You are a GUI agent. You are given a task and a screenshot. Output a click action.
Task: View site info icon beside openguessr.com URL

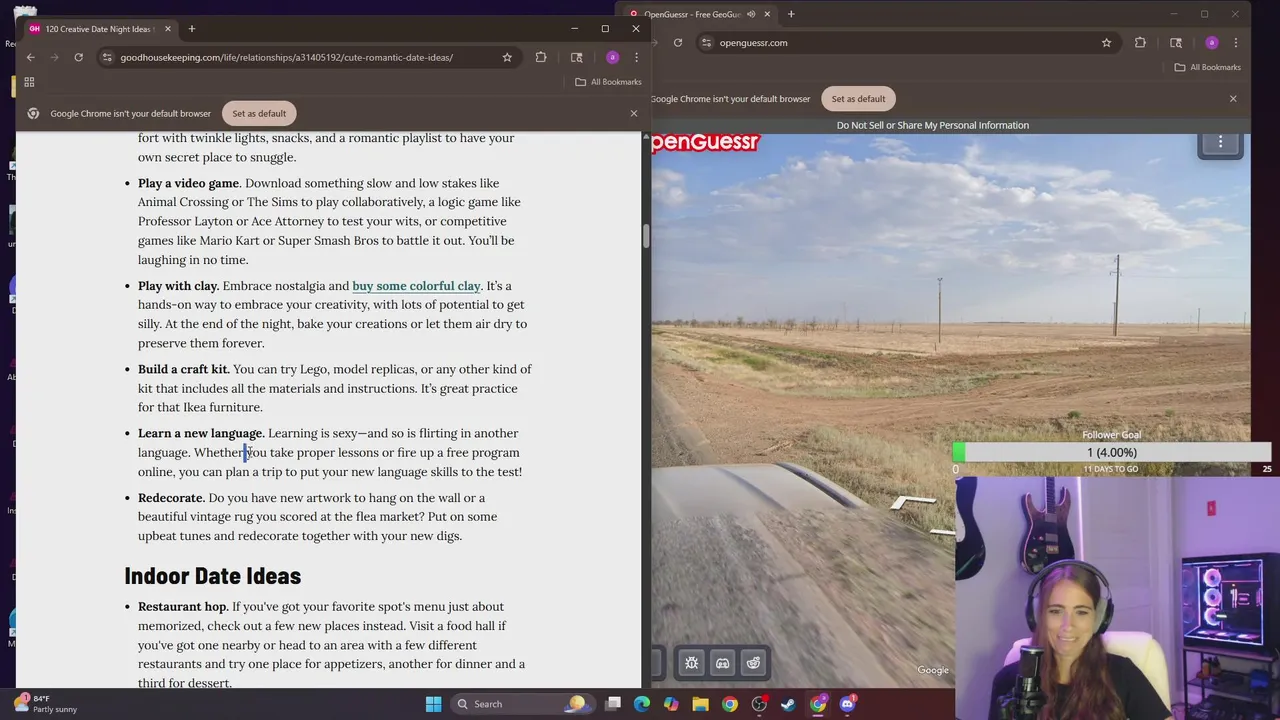(706, 42)
